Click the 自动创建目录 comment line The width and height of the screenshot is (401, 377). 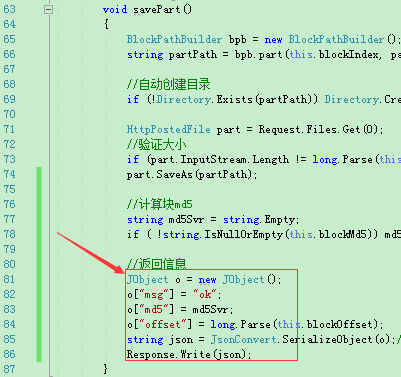(168, 84)
